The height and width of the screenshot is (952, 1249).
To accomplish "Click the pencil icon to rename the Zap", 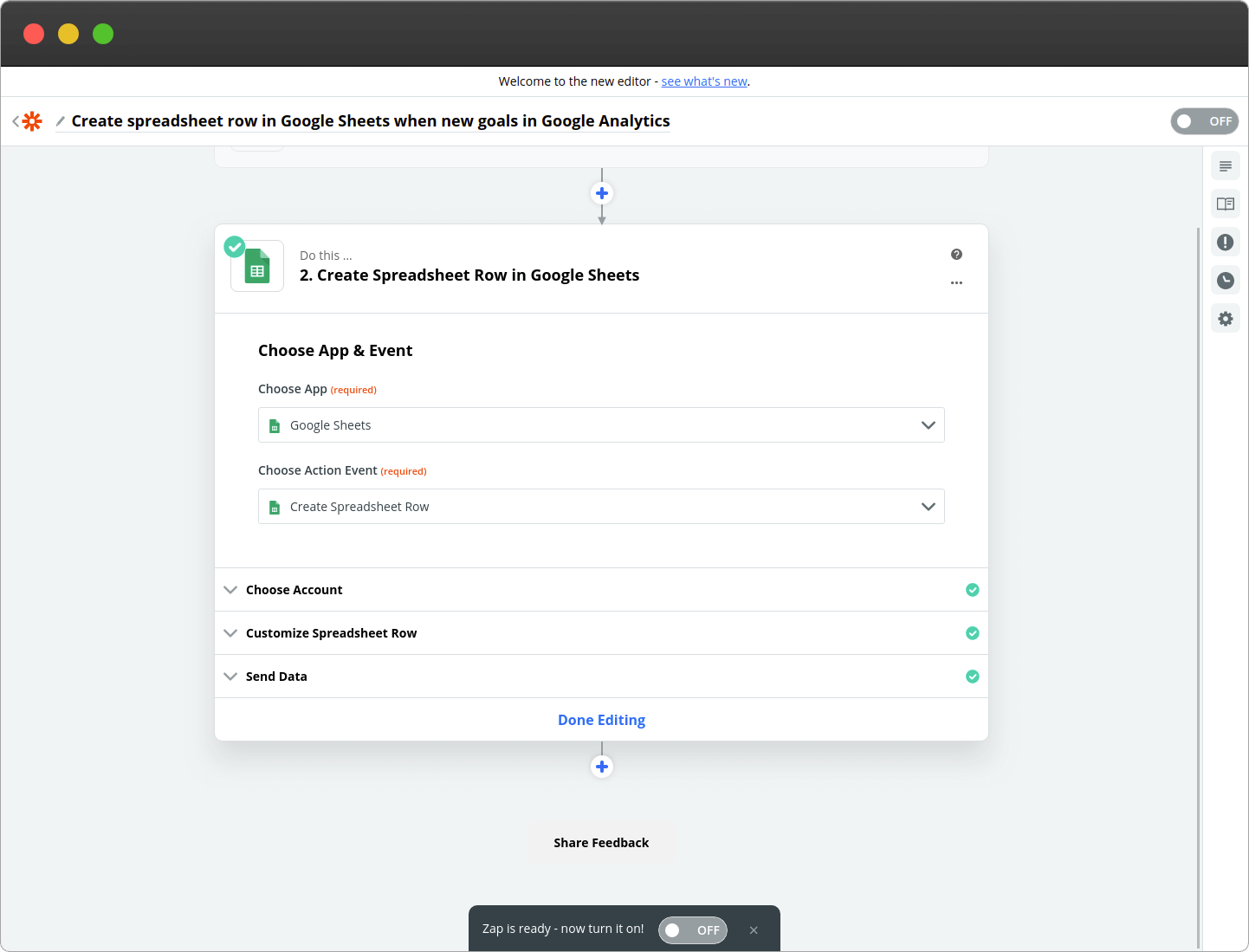I will (x=61, y=121).
